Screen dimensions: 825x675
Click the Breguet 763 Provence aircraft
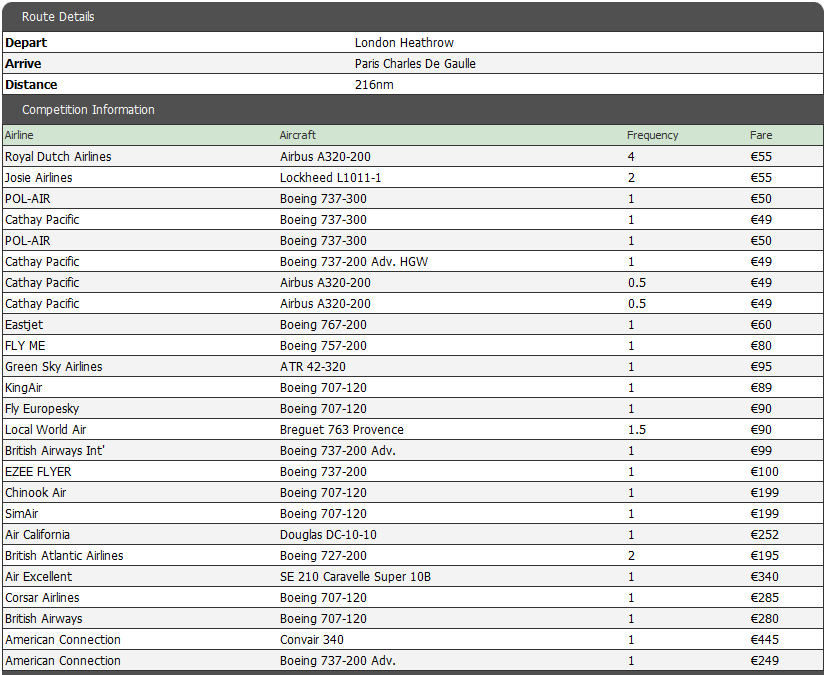[341, 430]
